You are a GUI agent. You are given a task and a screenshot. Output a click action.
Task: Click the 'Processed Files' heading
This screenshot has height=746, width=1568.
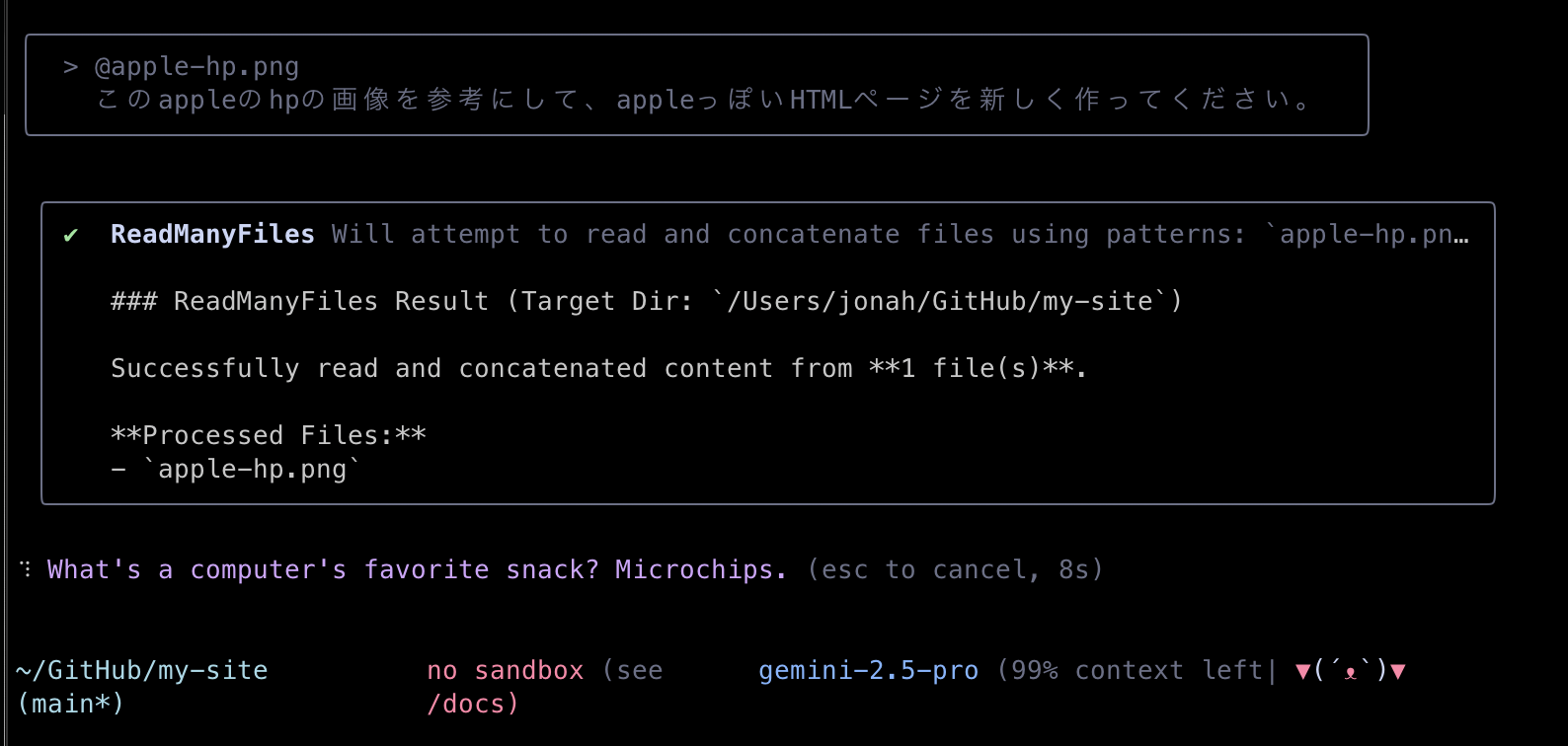pos(269,435)
